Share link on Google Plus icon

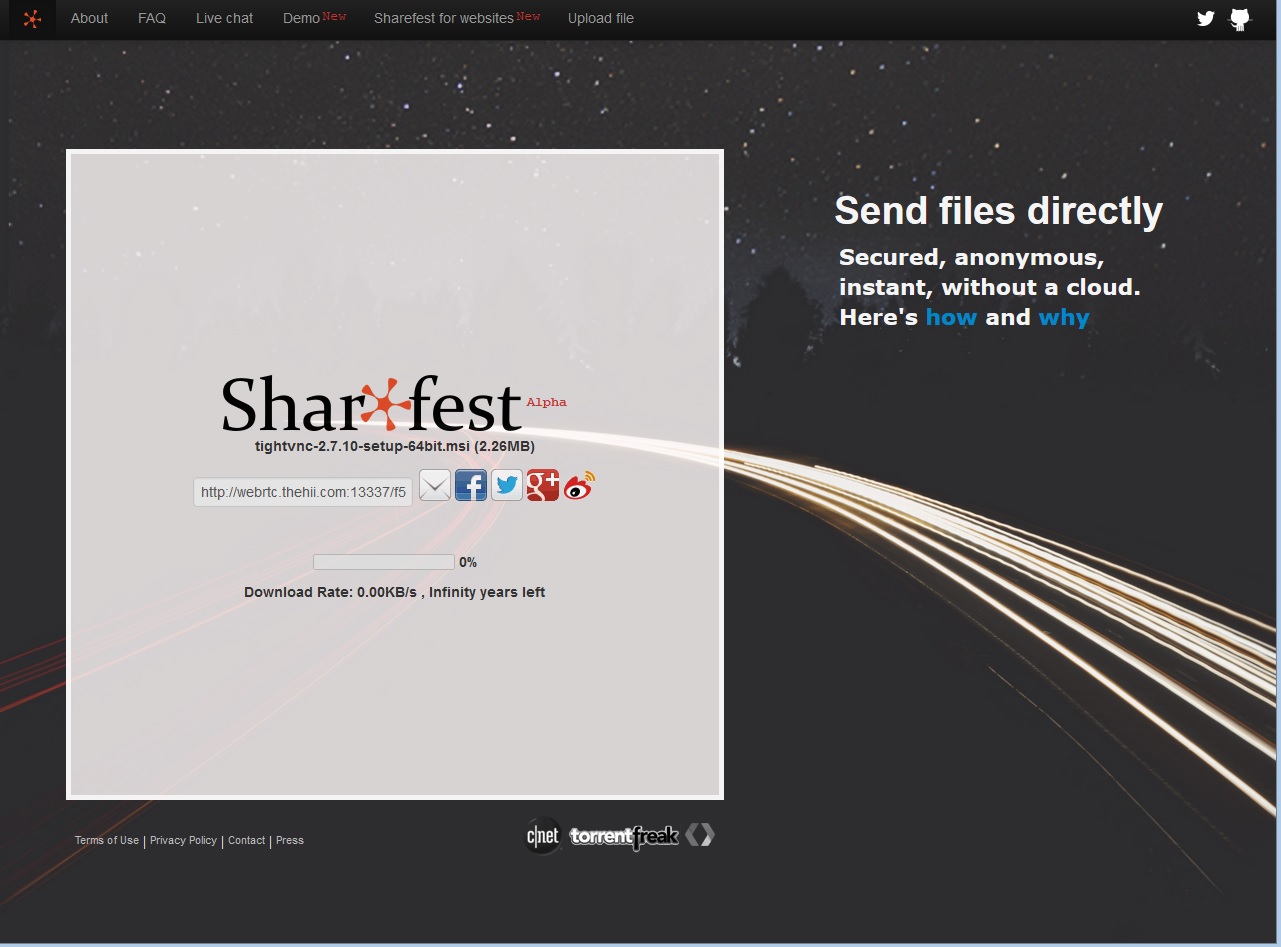click(x=543, y=485)
